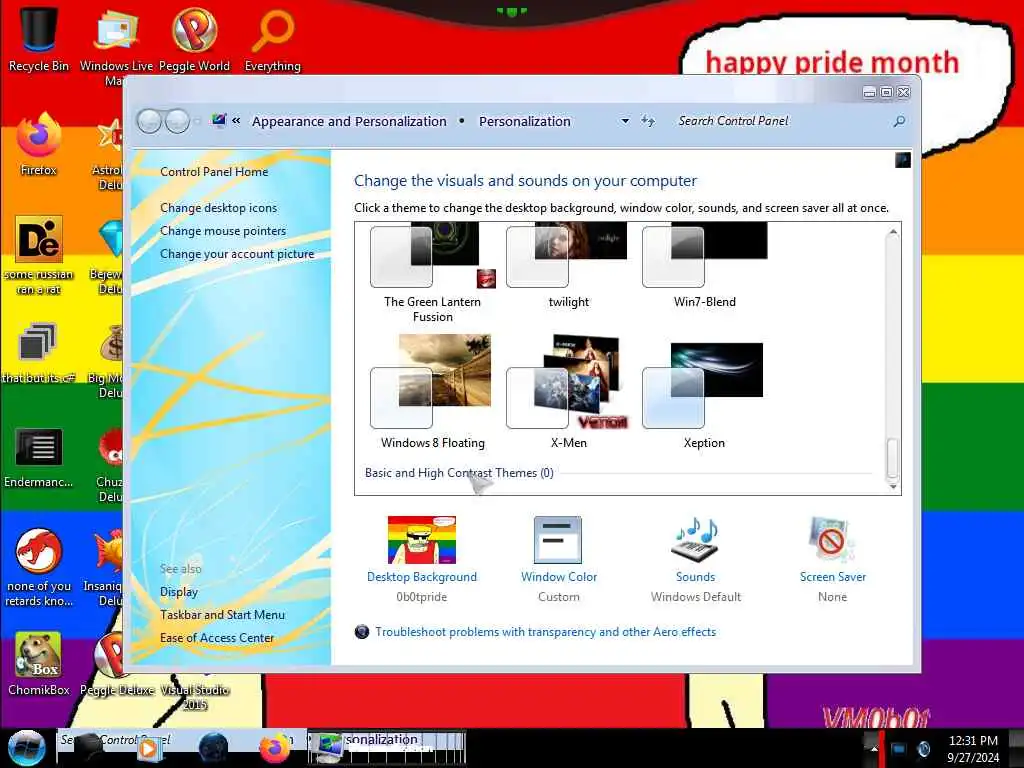Click the Start orb on the taskbar

pos(26,748)
